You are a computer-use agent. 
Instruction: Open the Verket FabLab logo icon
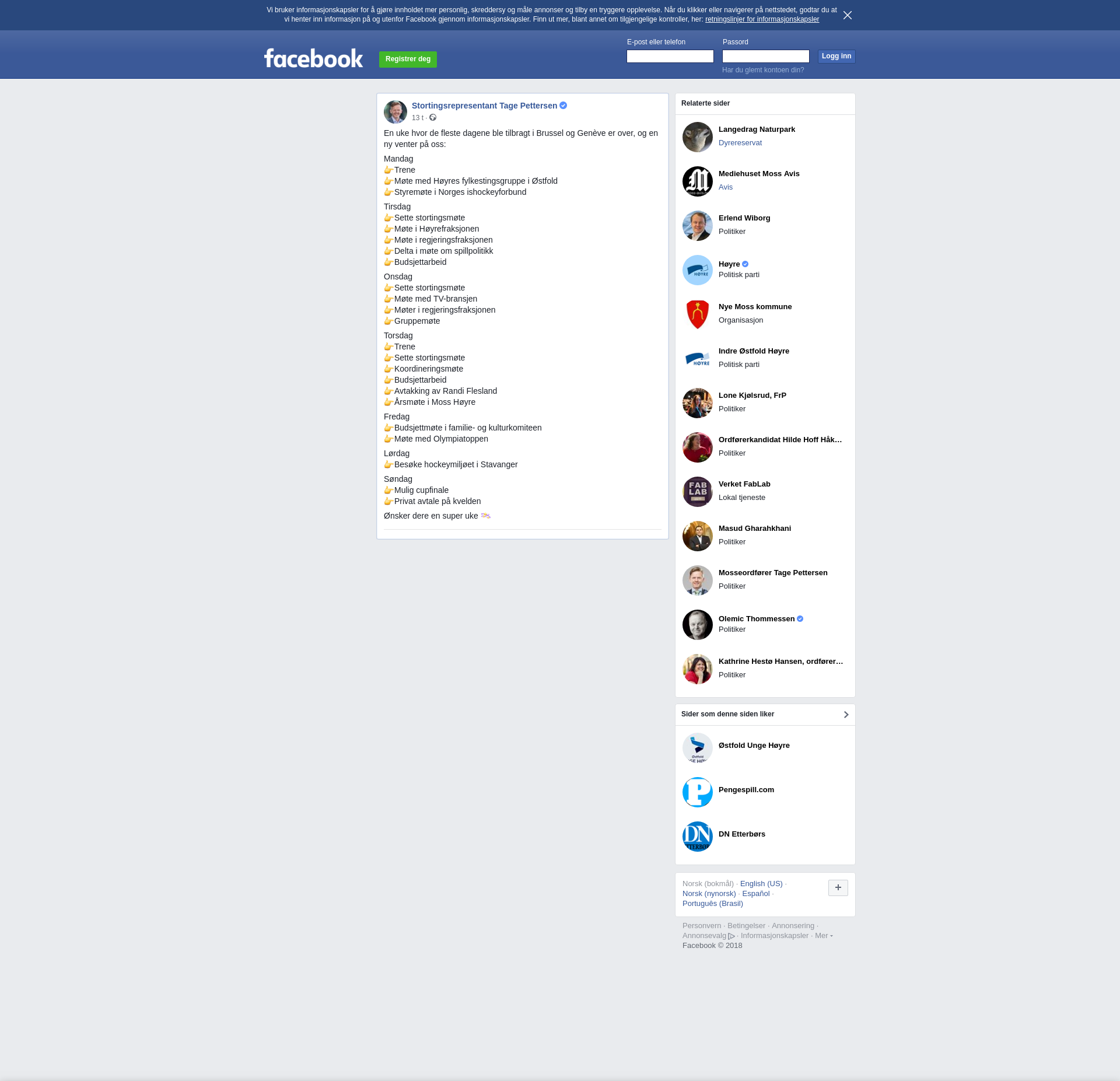pos(697,492)
